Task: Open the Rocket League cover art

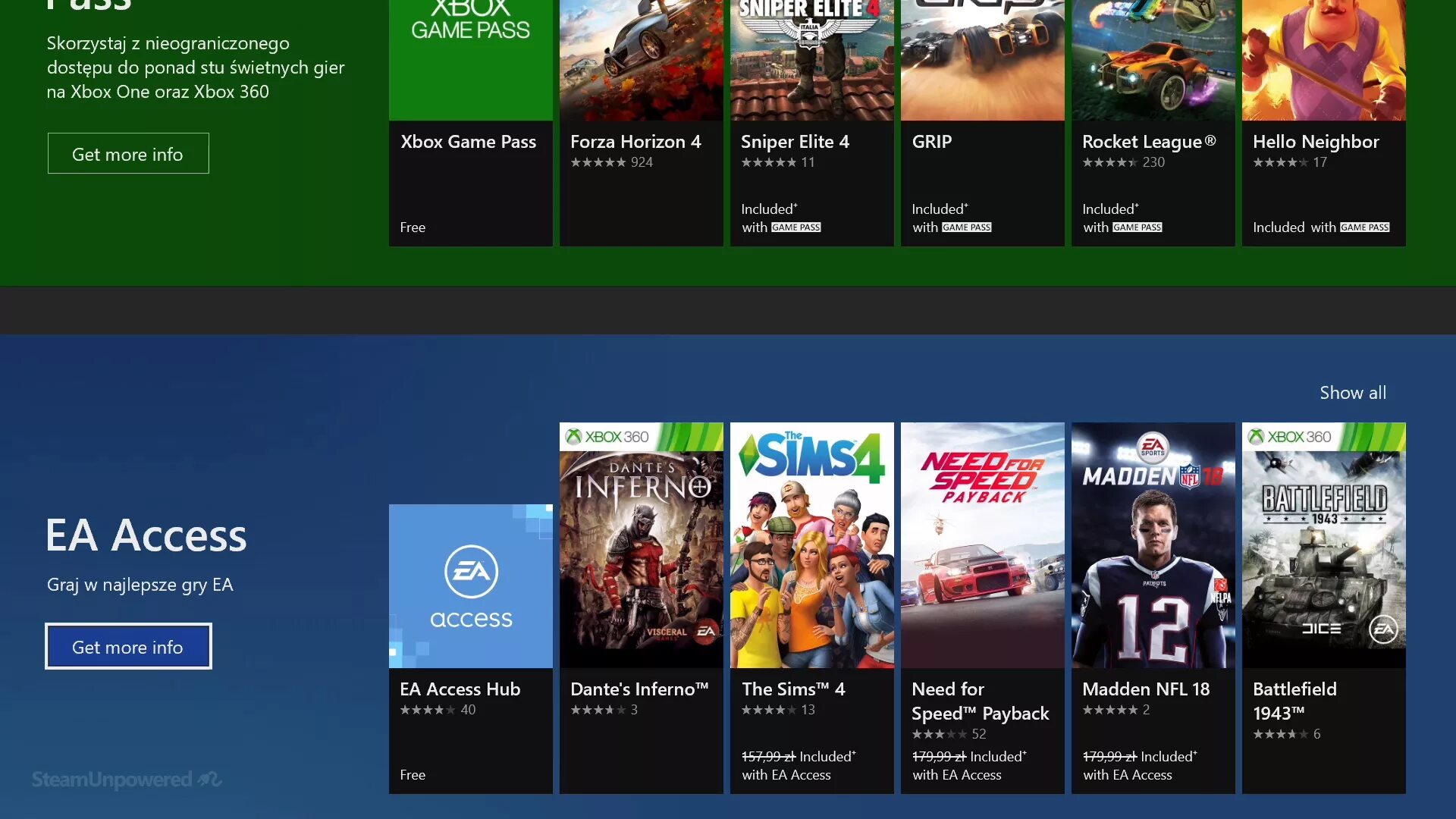Action: (x=1153, y=60)
